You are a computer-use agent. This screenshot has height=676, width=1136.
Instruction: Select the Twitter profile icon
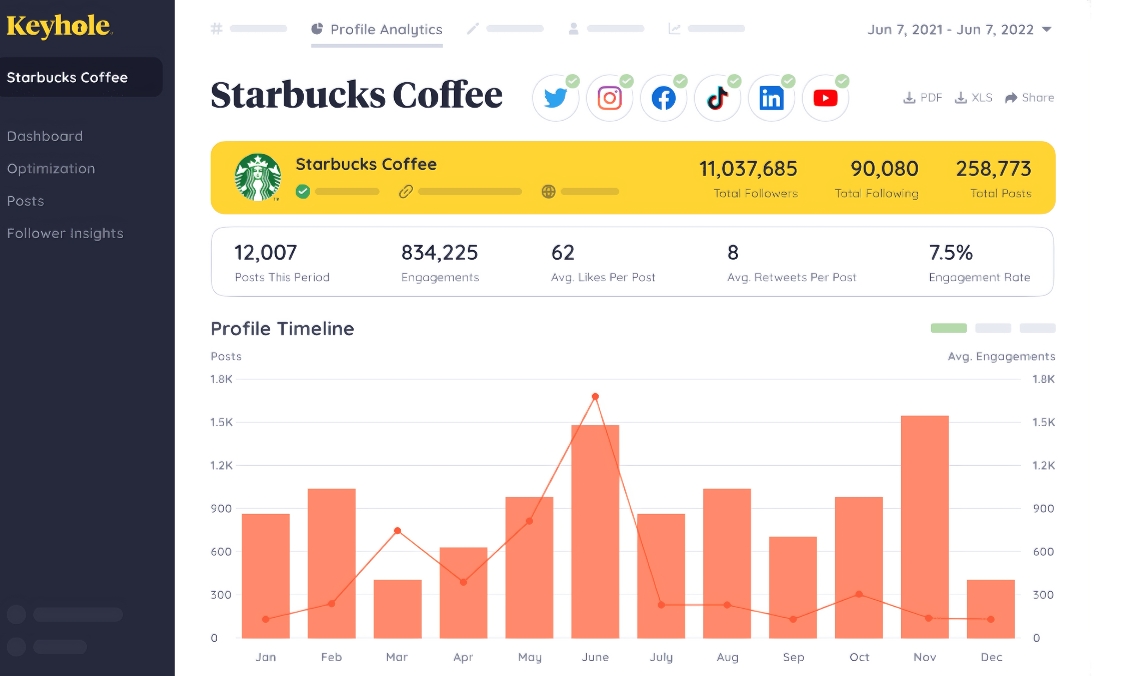tap(556, 98)
